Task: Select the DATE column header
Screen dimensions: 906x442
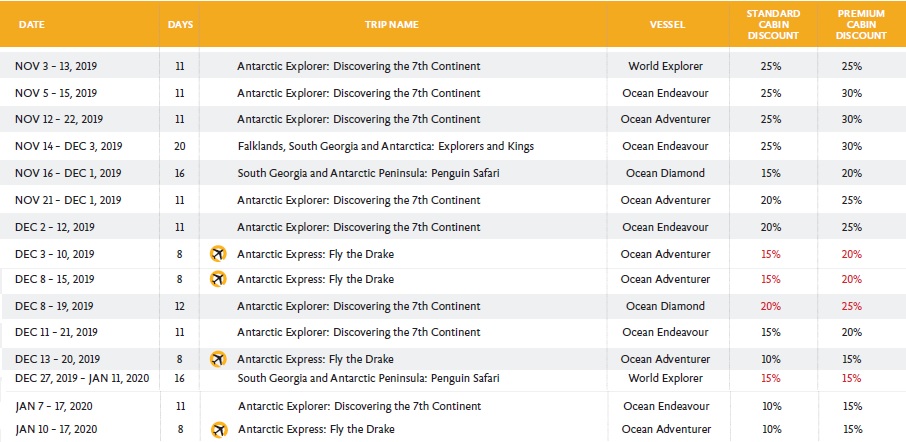Action: click(x=30, y=23)
